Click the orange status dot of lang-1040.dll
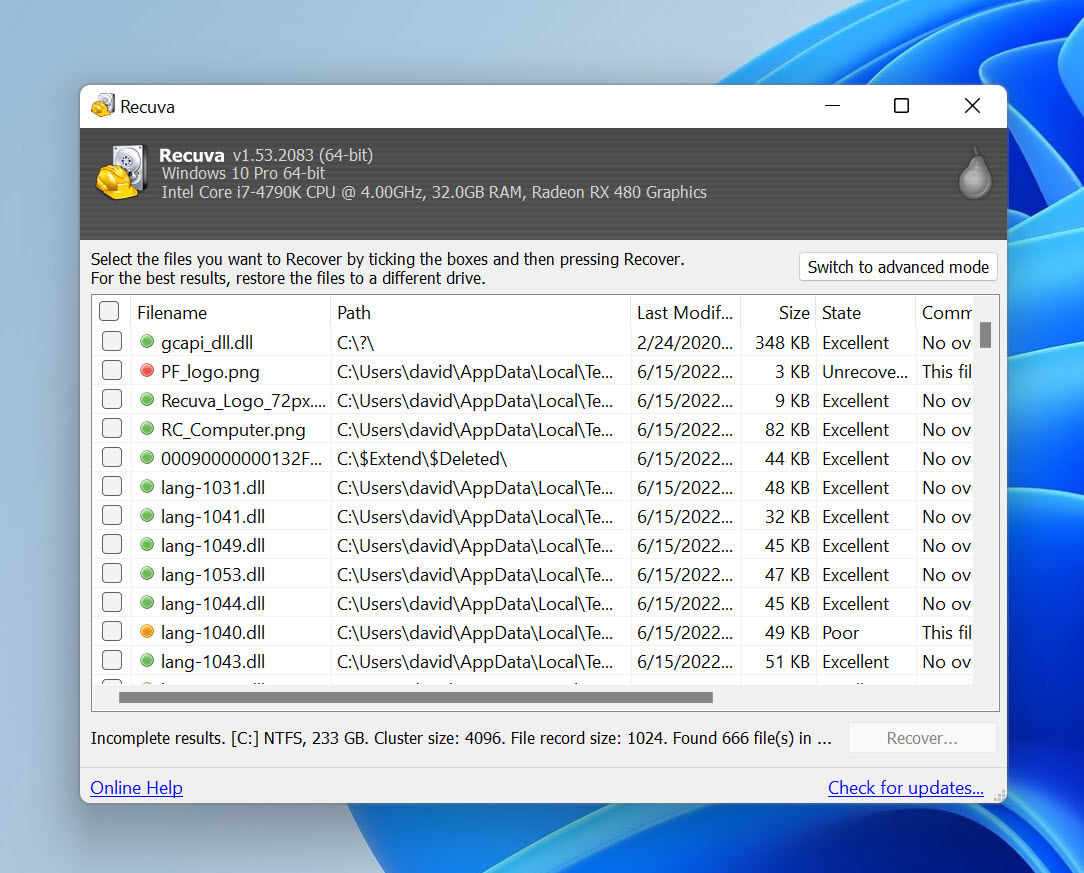 (147, 631)
